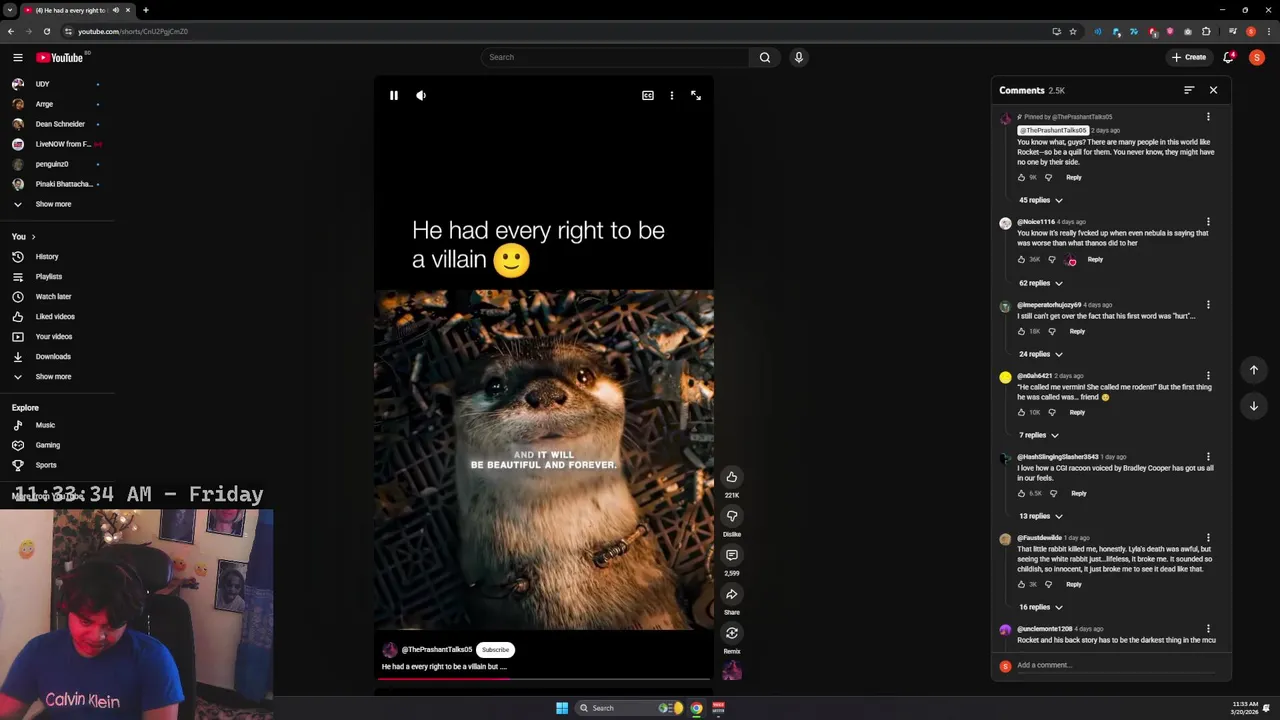Click the Add a comment field
The height and width of the screenshot is (720, 1280).
click(x=1115, y=665)
